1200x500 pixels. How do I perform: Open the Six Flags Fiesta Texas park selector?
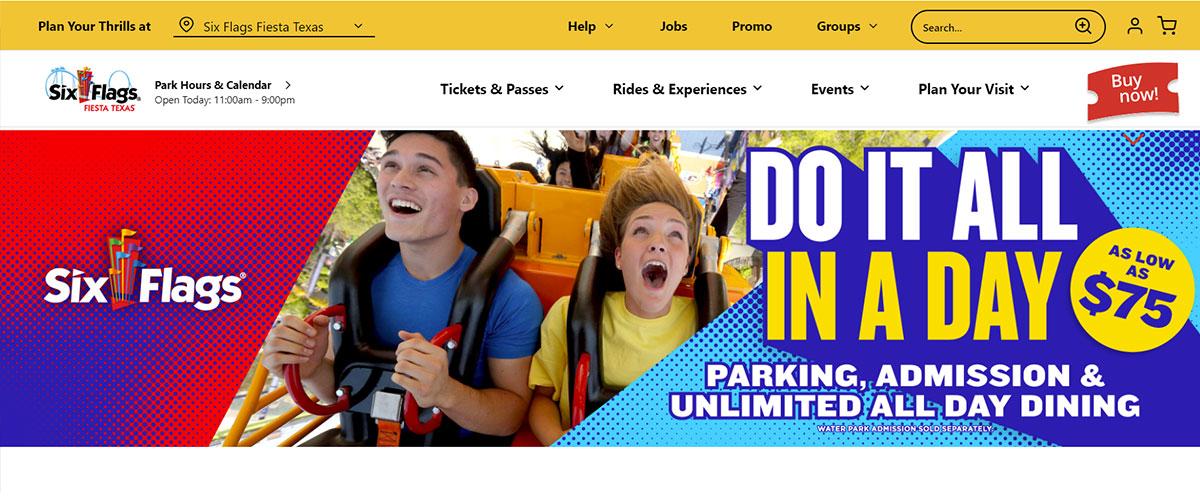(274, 27)
